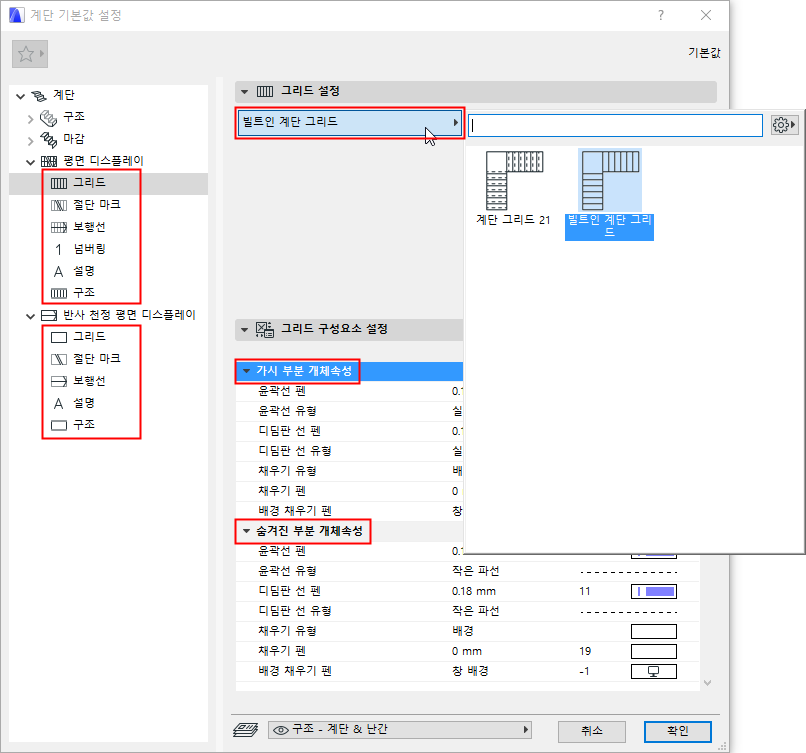This screenshot has width=806, height=753.
Task: Collapse the 계단 root tree node
Action: pyautogui.click(x=21, y=96)
